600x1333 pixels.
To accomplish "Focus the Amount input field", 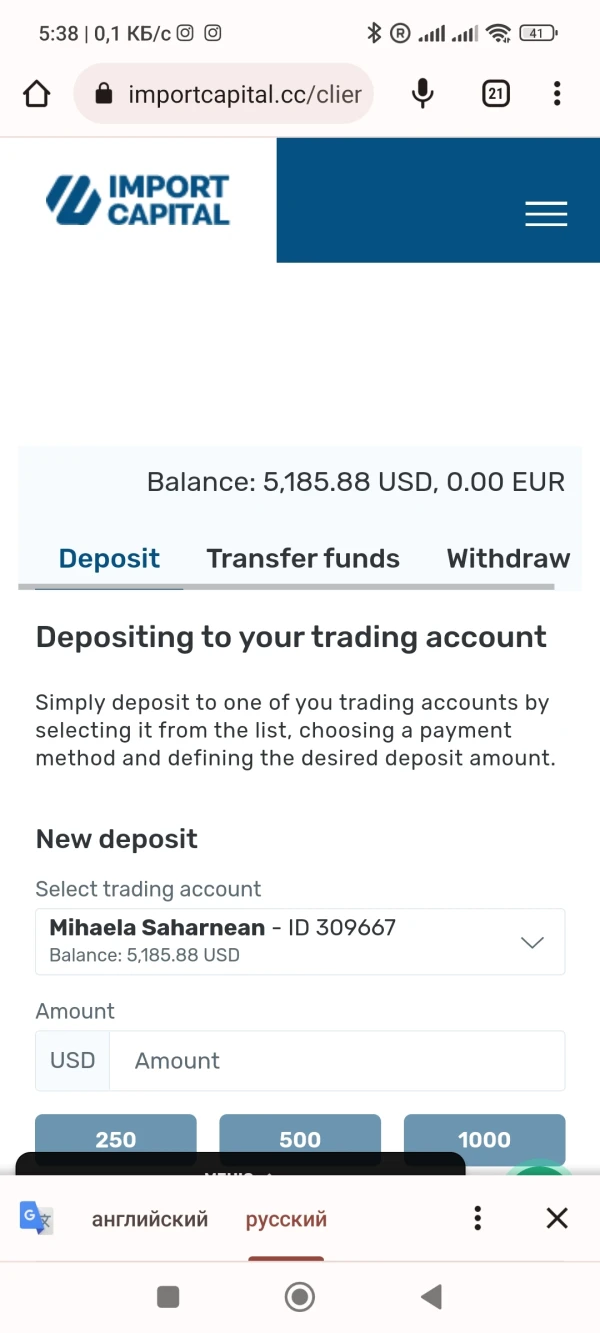I will (336, 1061).
